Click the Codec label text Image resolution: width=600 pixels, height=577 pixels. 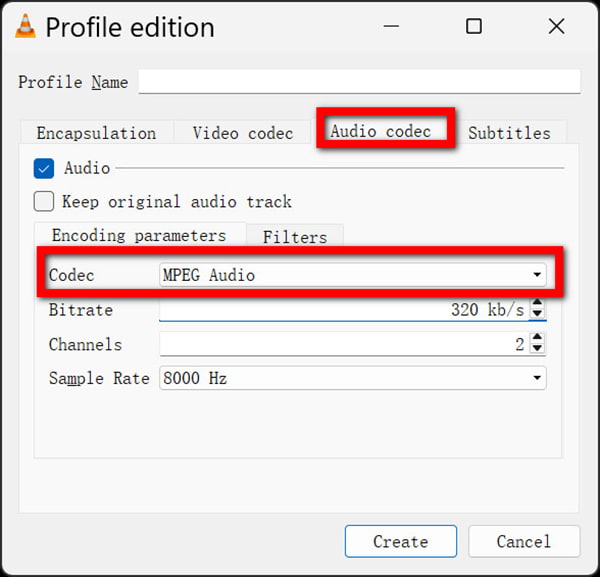pyautogui.click(x=72, y=275)
